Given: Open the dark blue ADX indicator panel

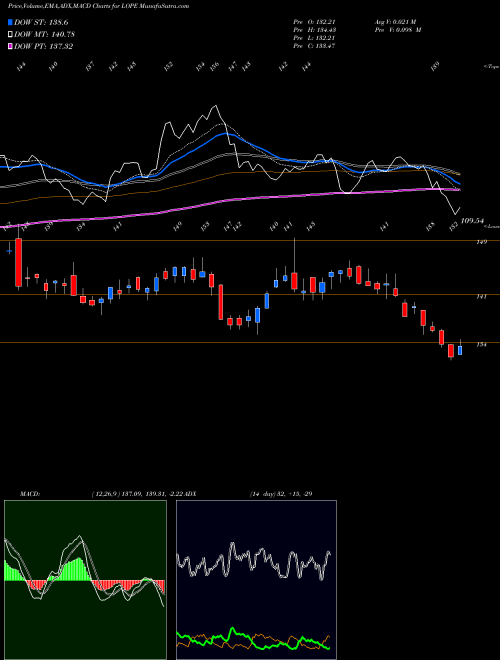Looking at the screenshot, I should tap(256, 580).
